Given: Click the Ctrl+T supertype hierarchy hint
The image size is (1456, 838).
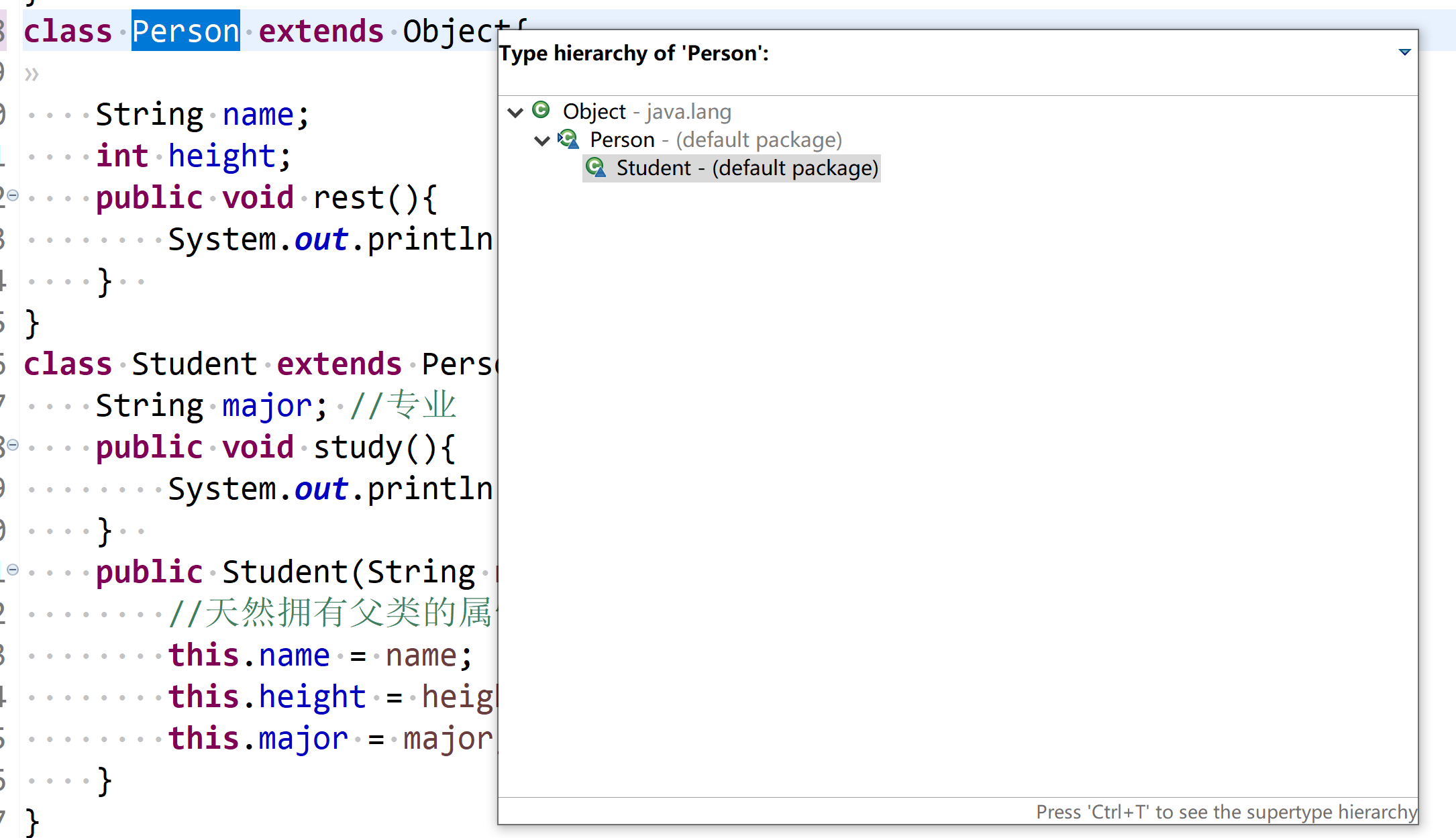Looking at the screenshot, I should click(x=1226, y=812).
